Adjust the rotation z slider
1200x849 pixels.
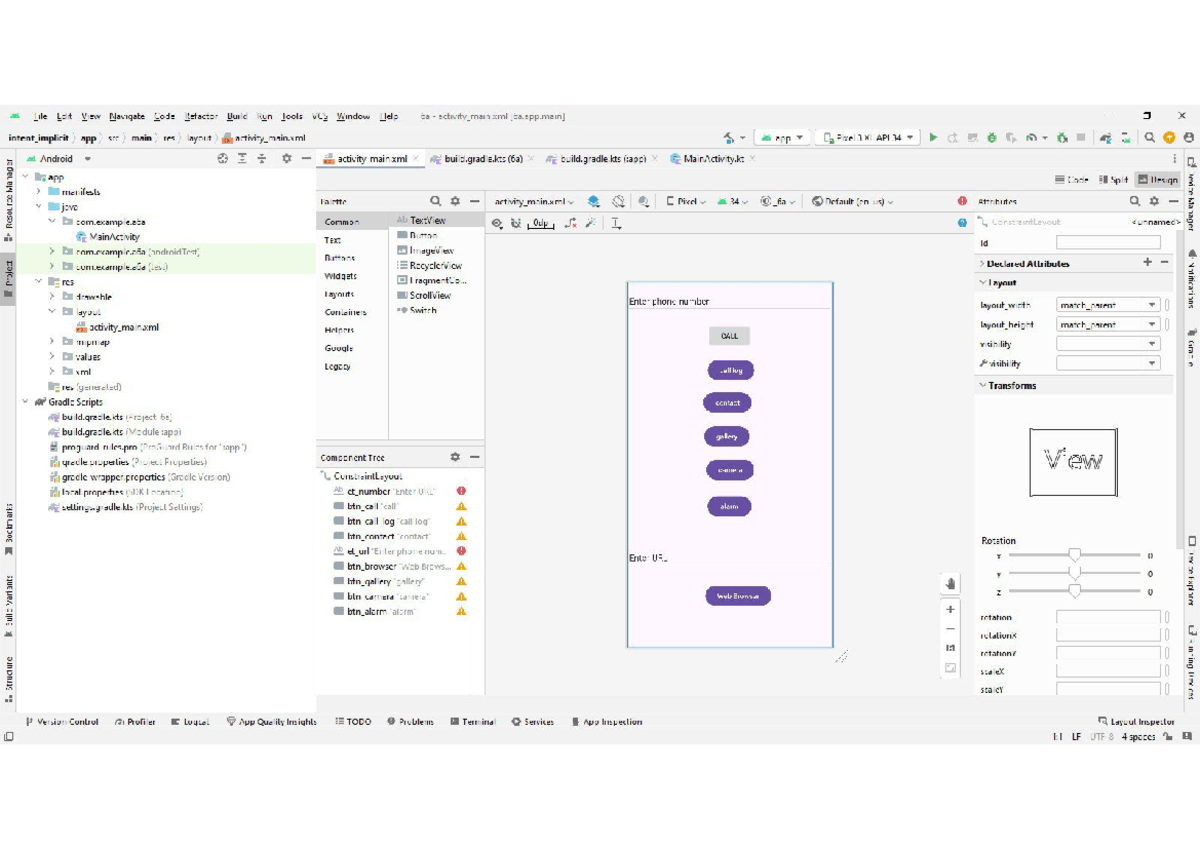click(x=1074, y=592)
